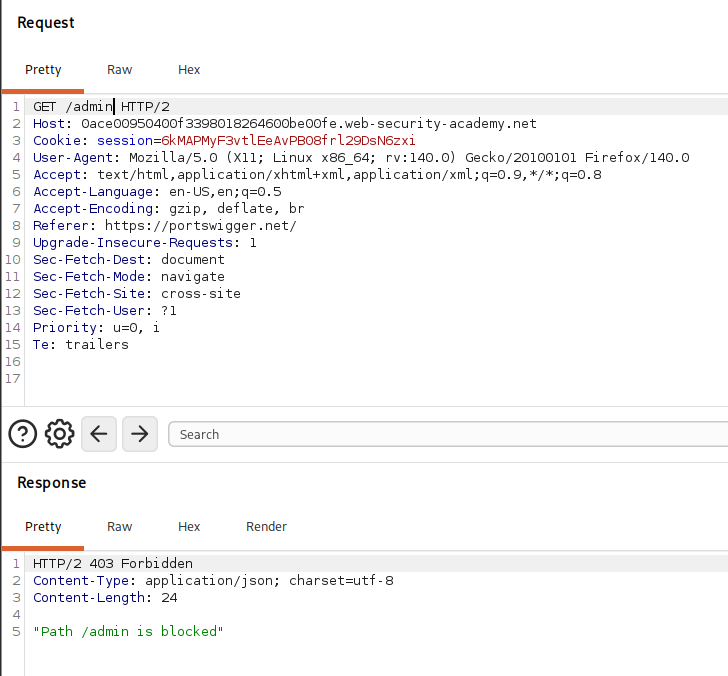Screen dimensions: 728x676
Task: Switch to the Request Hex tab
Action: 189,70
